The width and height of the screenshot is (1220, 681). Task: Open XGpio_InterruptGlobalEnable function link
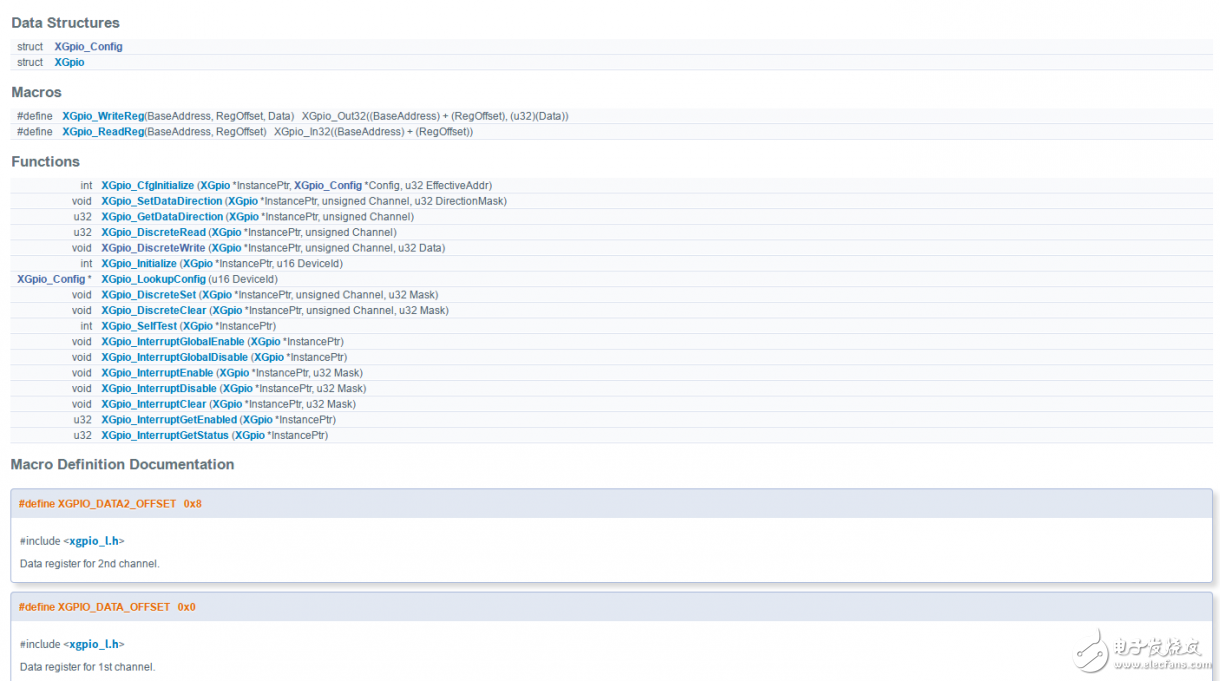(172, 342)
